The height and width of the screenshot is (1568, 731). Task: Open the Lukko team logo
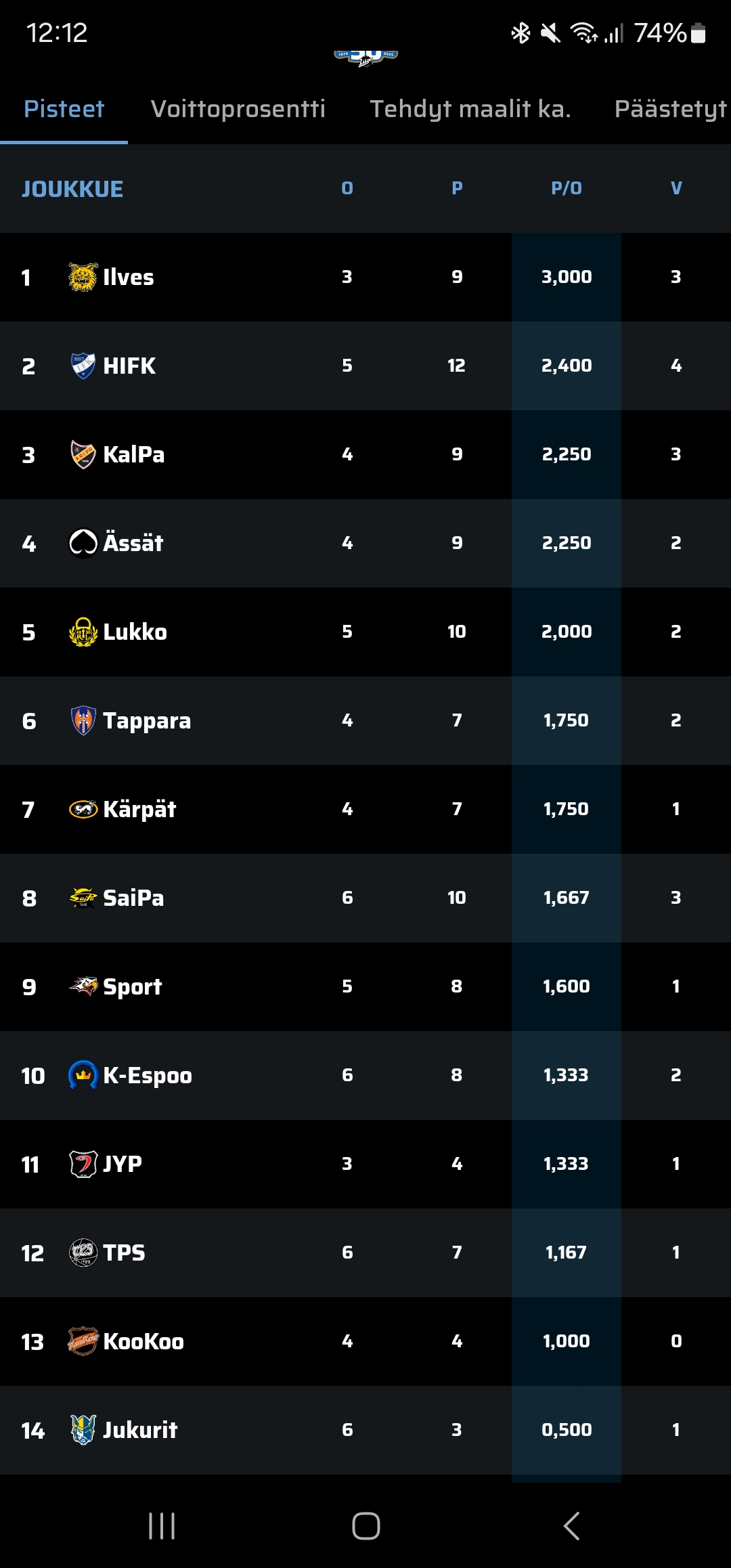pyautogui.click(x=83, y=632)
